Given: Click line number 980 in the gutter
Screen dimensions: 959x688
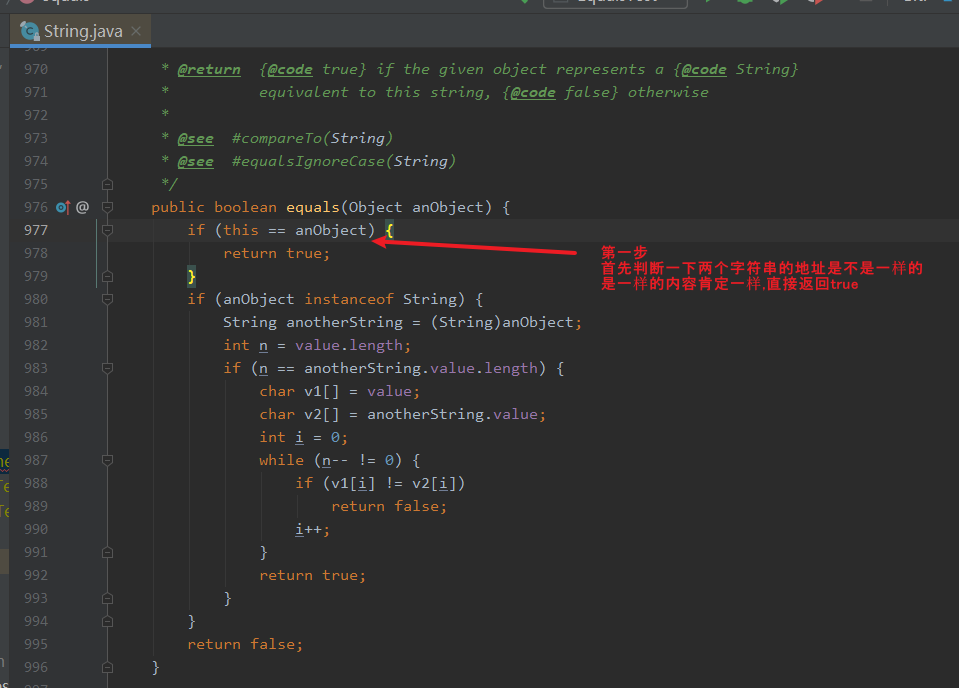Looking at the screenshot, I should click(35, 300).
